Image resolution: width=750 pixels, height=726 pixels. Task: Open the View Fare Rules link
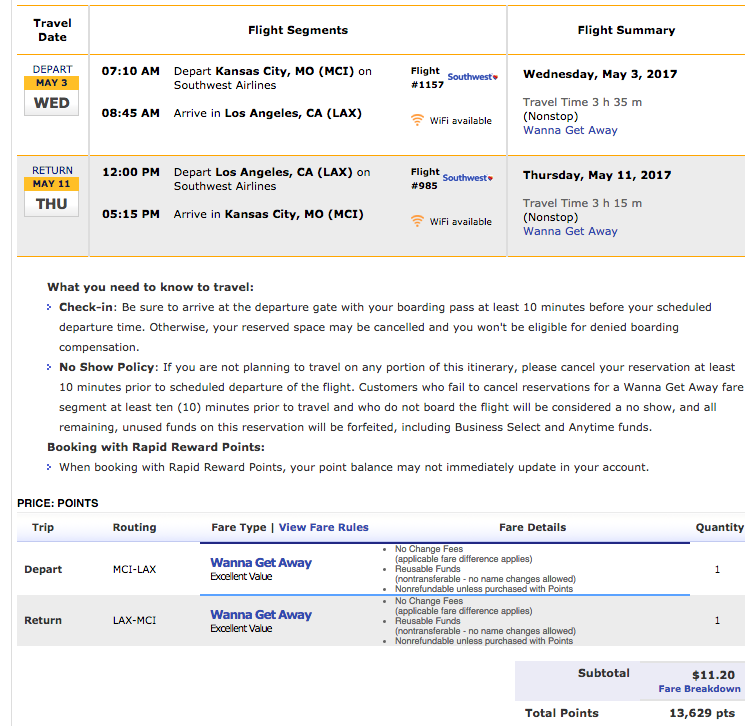(323, 527)
